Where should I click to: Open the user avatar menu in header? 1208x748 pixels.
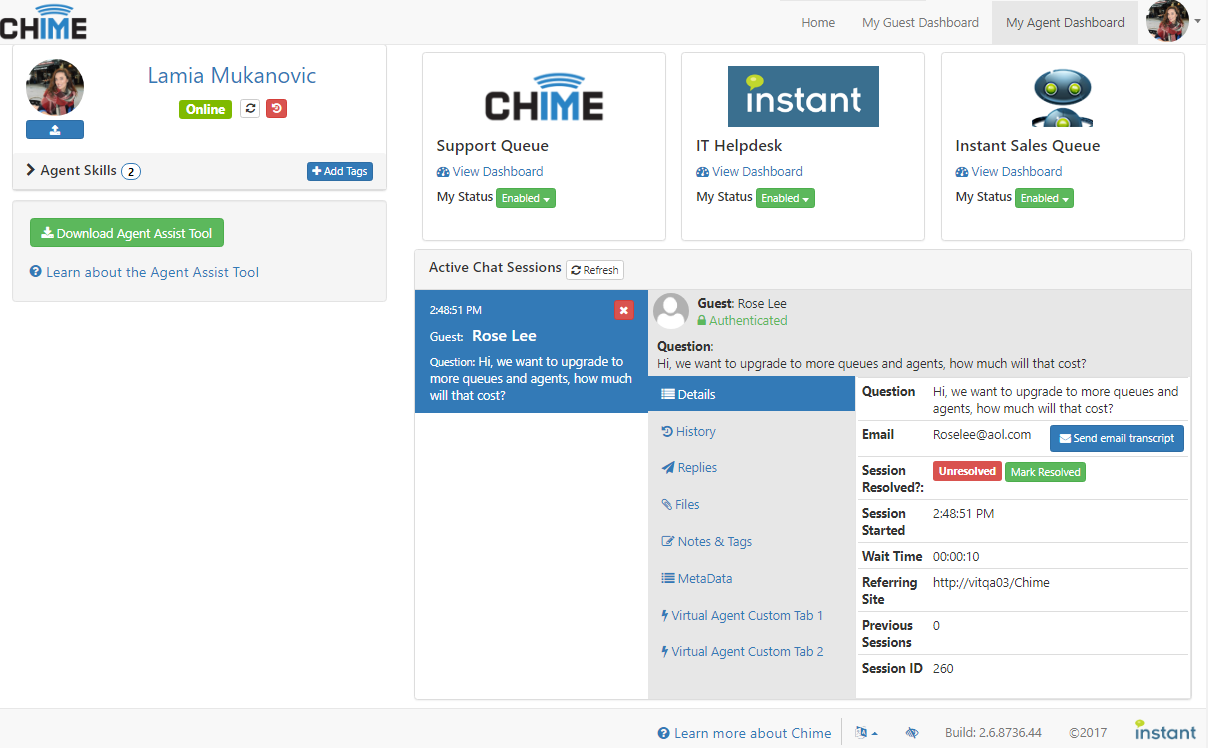[x=1173, y=21]
